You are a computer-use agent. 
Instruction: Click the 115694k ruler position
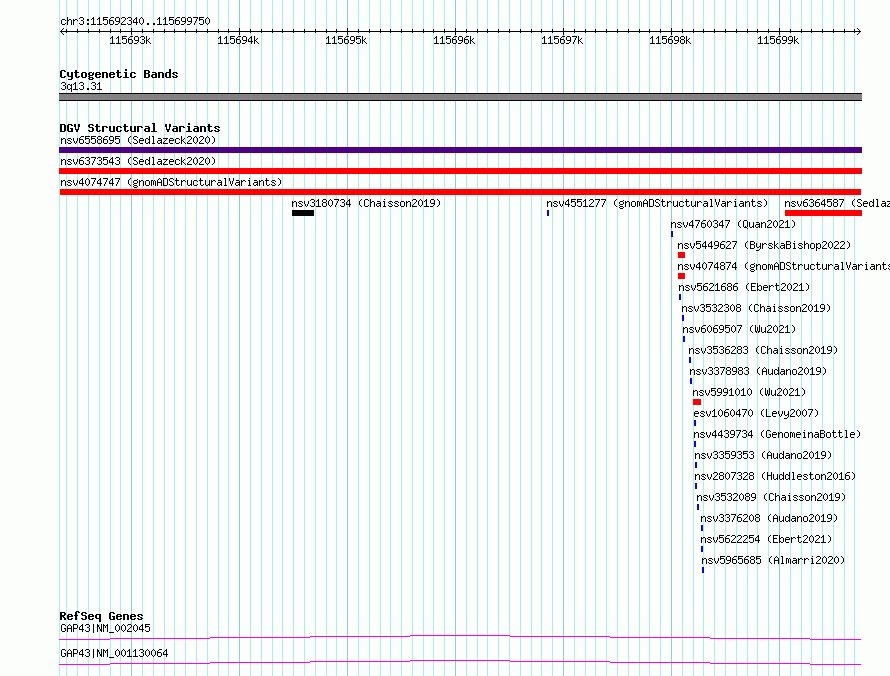pyautogui.click(x=238, y=40)
